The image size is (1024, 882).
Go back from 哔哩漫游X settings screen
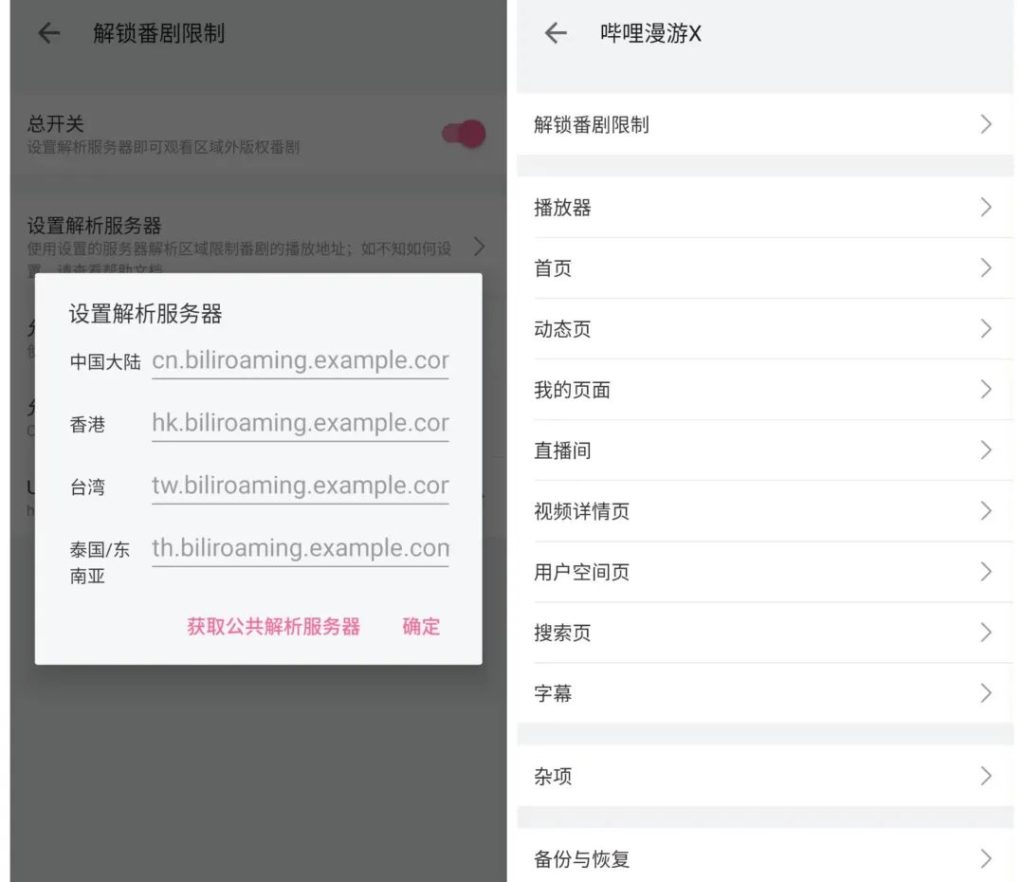tap(556, 33)
